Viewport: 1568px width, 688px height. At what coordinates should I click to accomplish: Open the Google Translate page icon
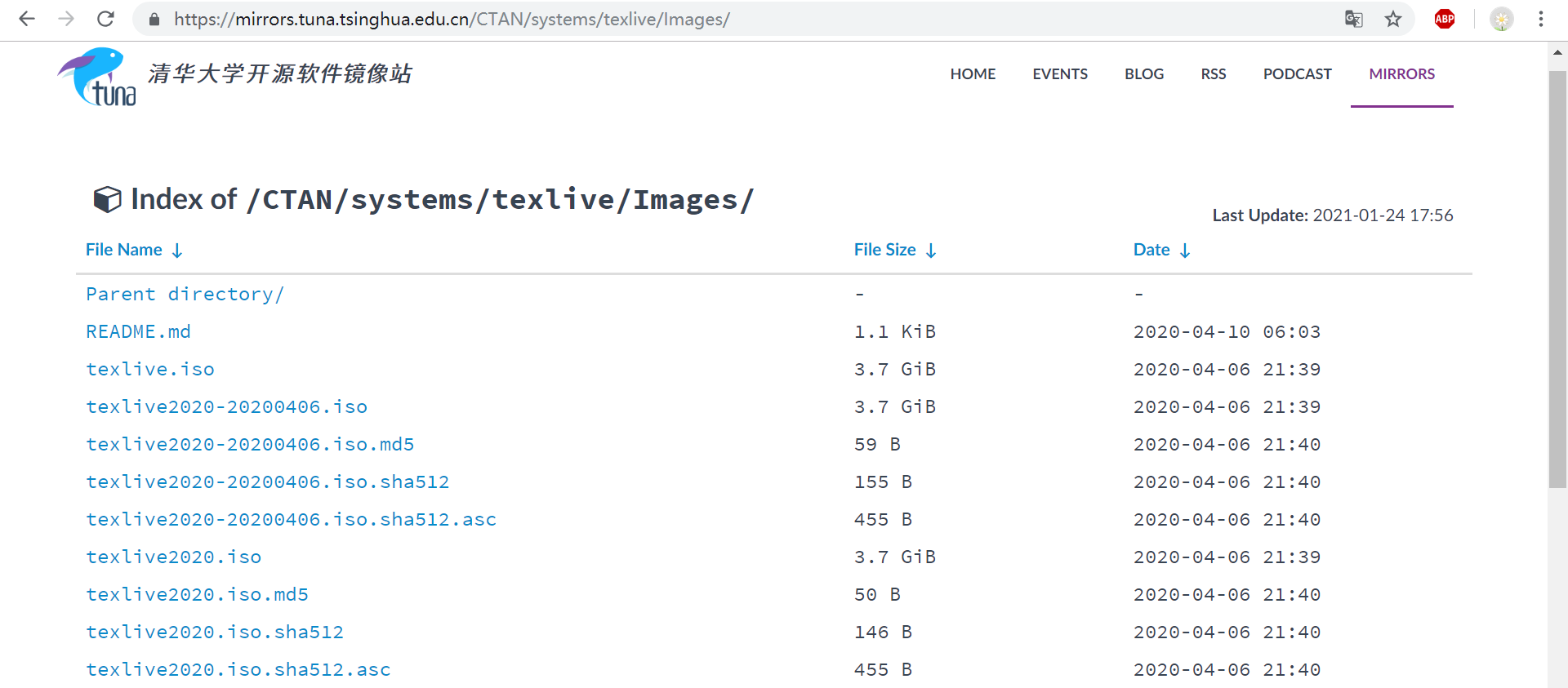[x=1353, y=19]
